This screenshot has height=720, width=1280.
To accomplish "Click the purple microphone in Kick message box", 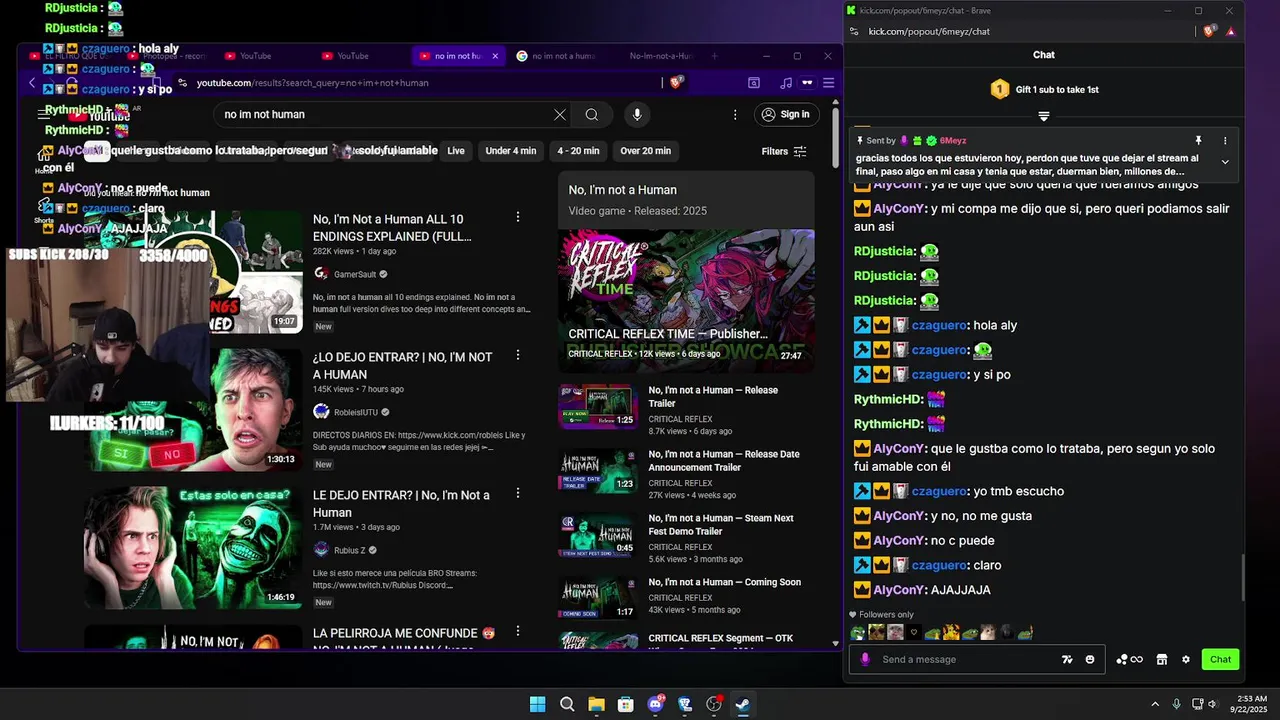I will pos(865,659).
